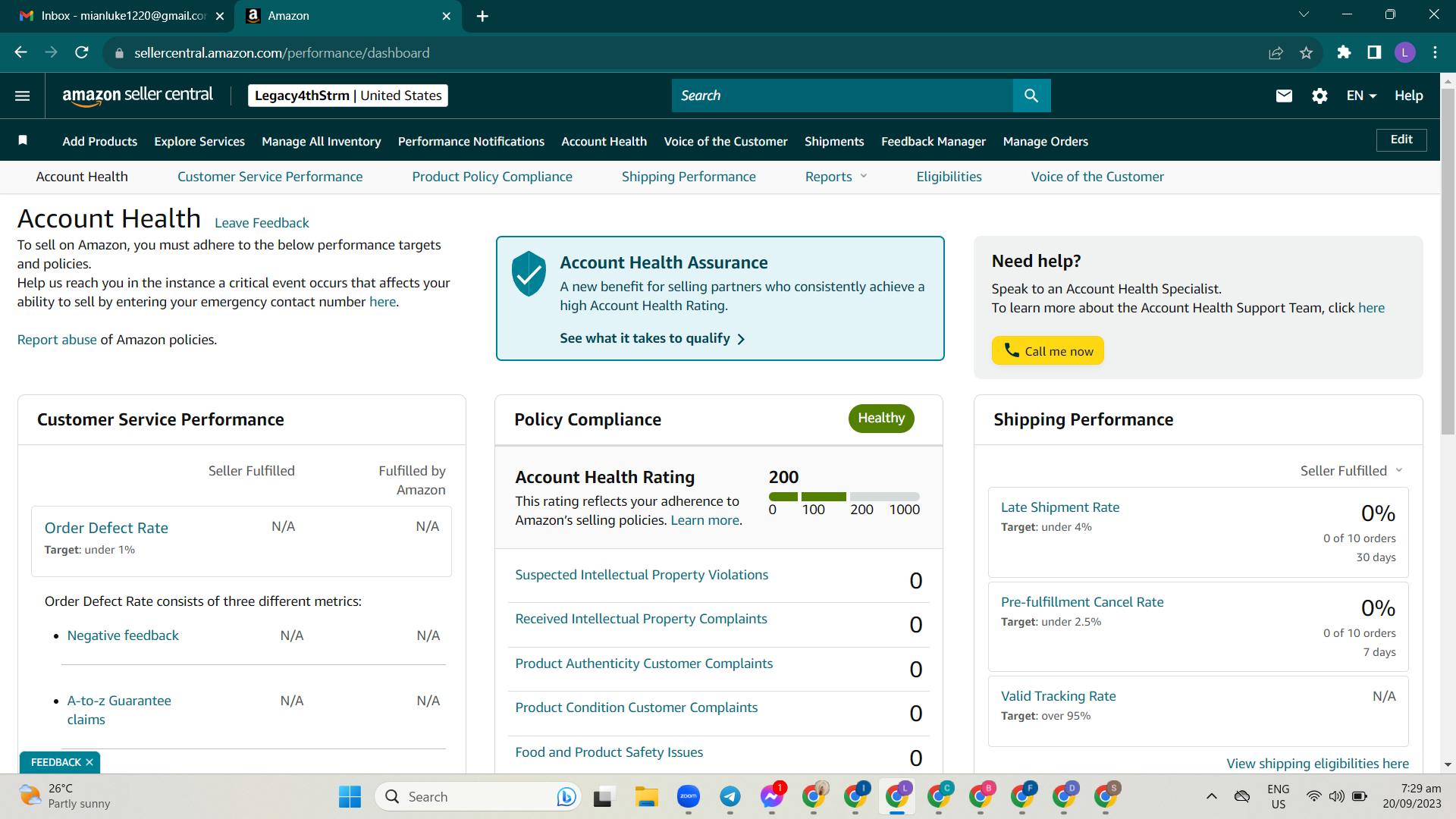The image size is (1456, 819).
Task: Click See what it takes to qualify
Action: click(652, 338)
